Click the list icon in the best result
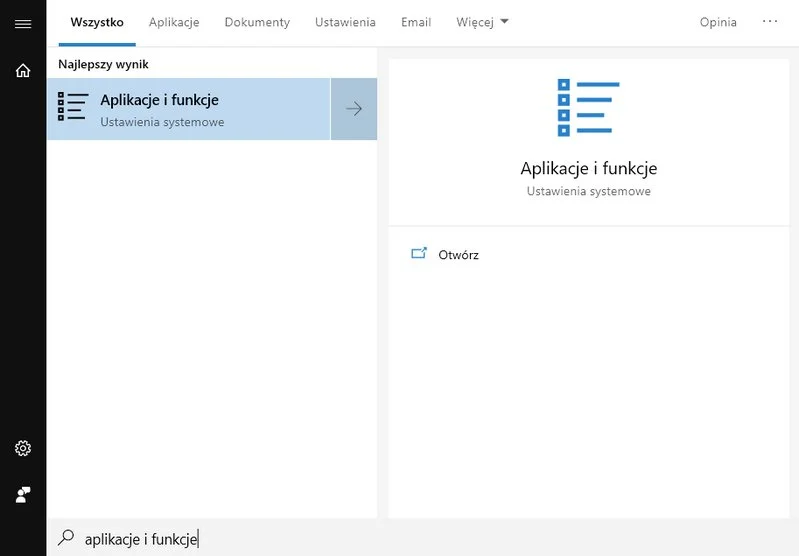Image resolution: width=799 pixels, height=556 pixels. point(73,108)
